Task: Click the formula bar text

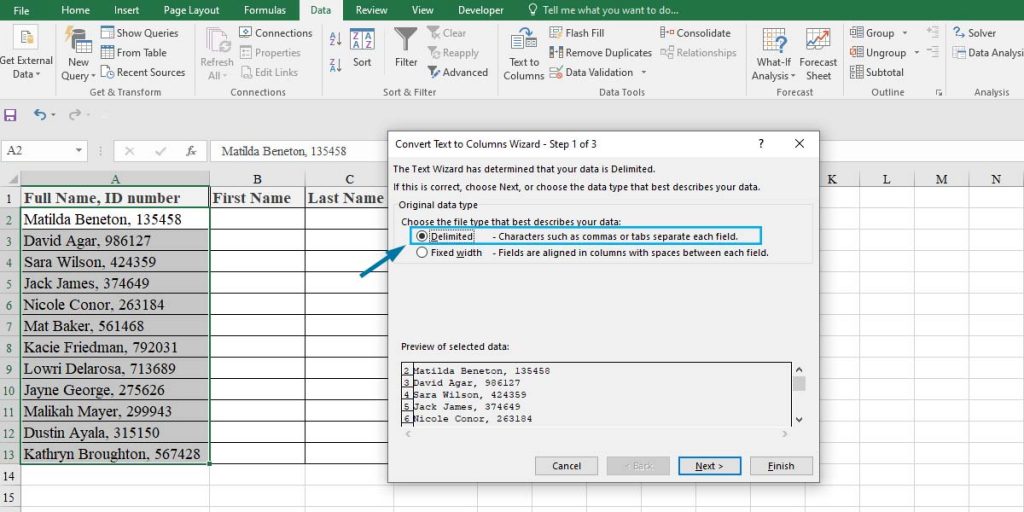Action: click(283, 151)
